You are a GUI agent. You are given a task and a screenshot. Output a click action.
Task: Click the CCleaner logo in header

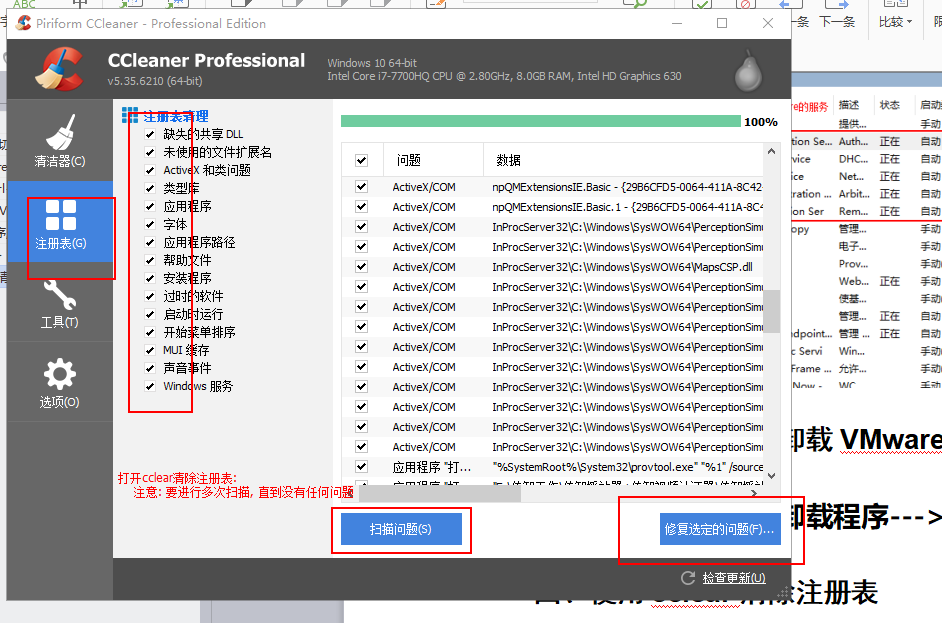59,69
